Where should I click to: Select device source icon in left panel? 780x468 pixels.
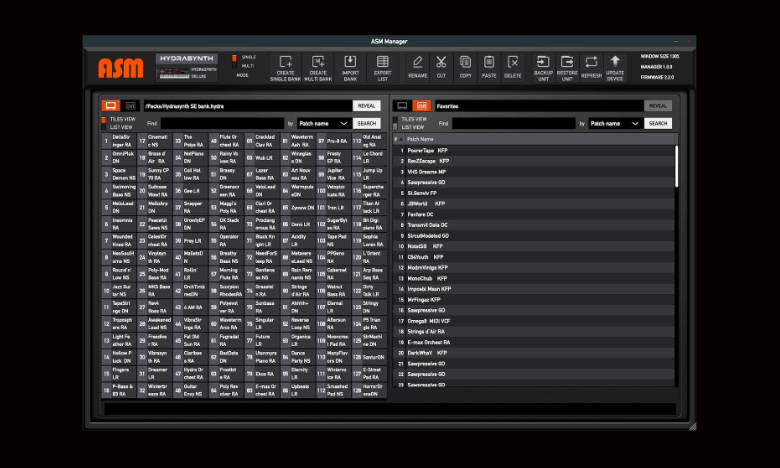point(130,106)
